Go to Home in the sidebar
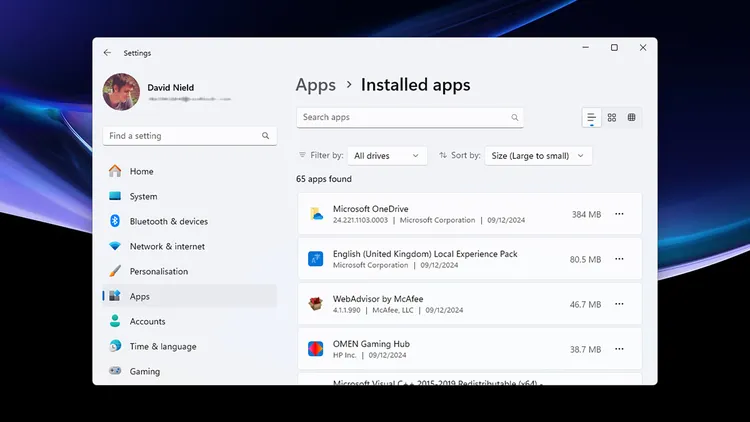 click(142, 172)
